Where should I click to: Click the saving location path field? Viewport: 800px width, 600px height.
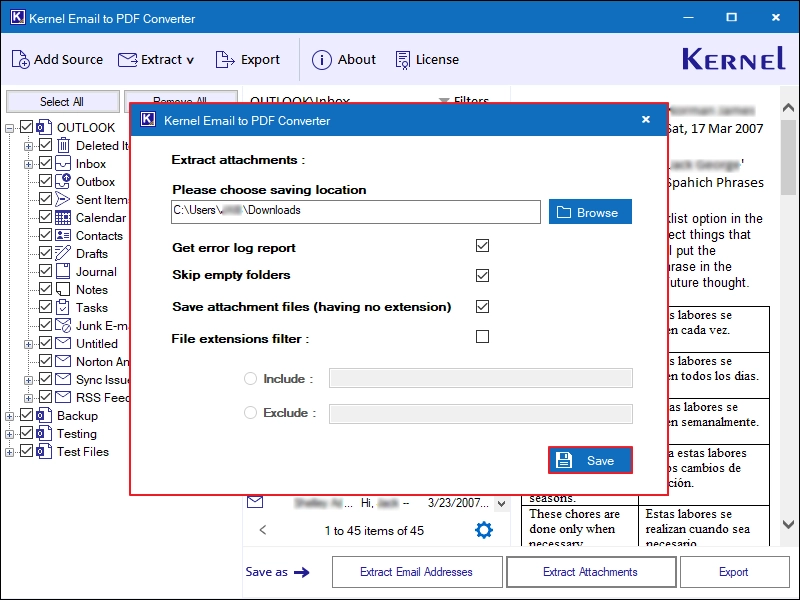[x=356, y=212]
